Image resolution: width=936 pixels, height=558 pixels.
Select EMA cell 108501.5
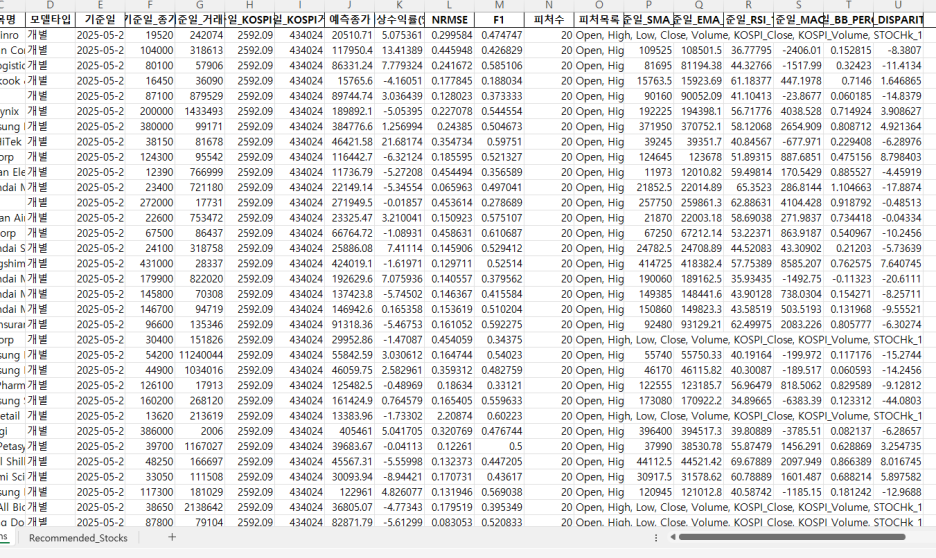698,50
